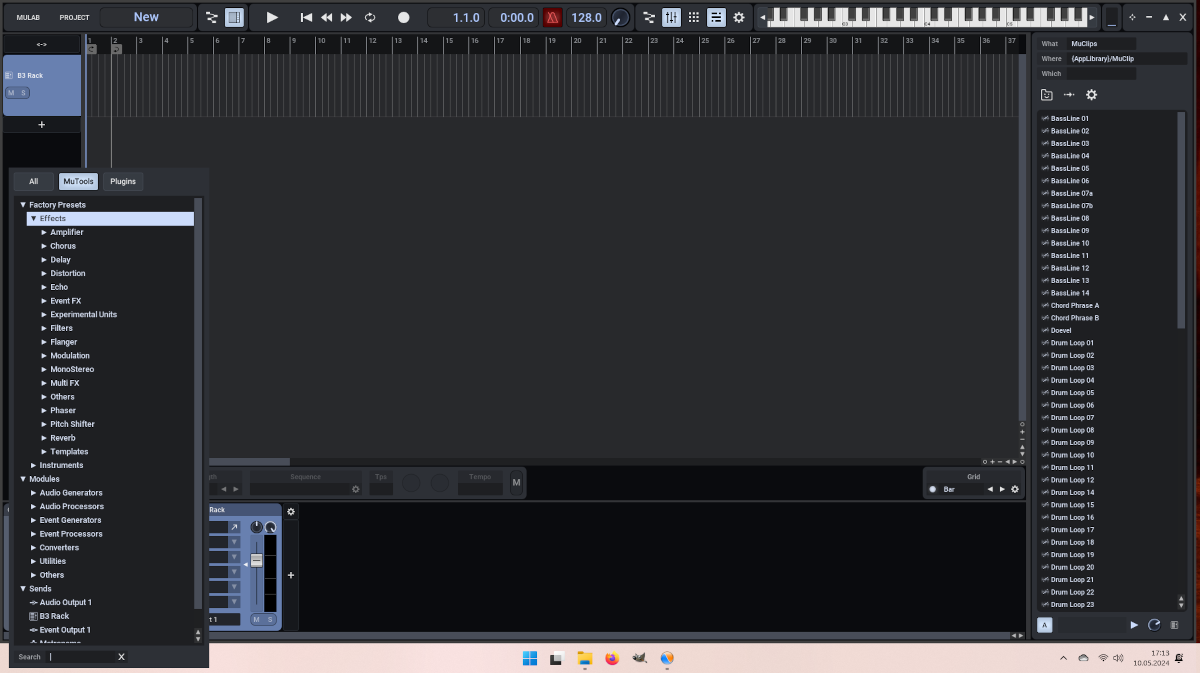Toggle the auto-audition 'A' button
The height and width of the screenshot is (673, 1200).
pyautogui.click(x=1045, y=625)
